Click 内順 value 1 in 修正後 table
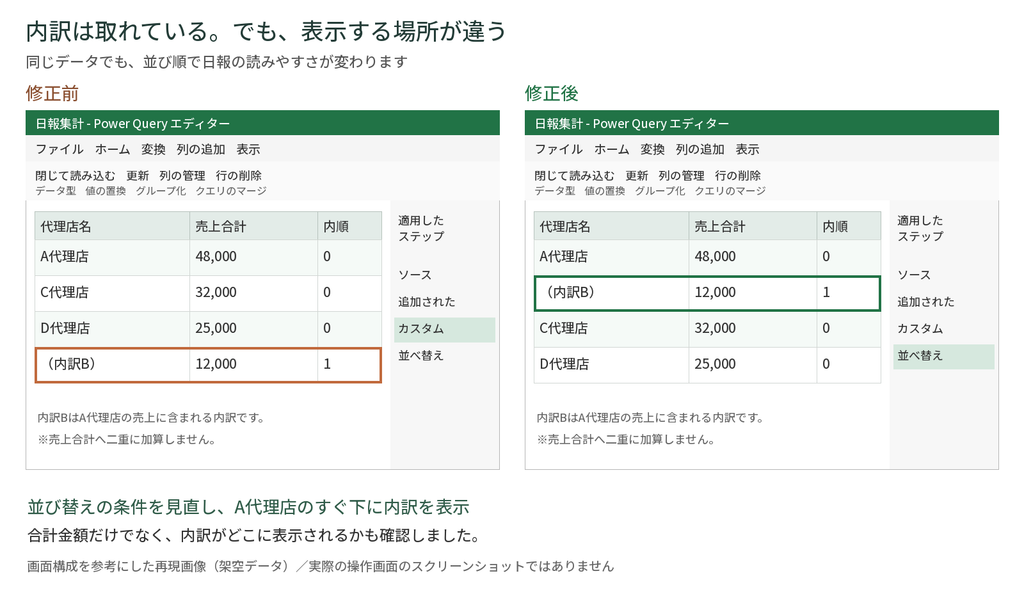Viewport: 1024px width, 589px height. point(848,293)
